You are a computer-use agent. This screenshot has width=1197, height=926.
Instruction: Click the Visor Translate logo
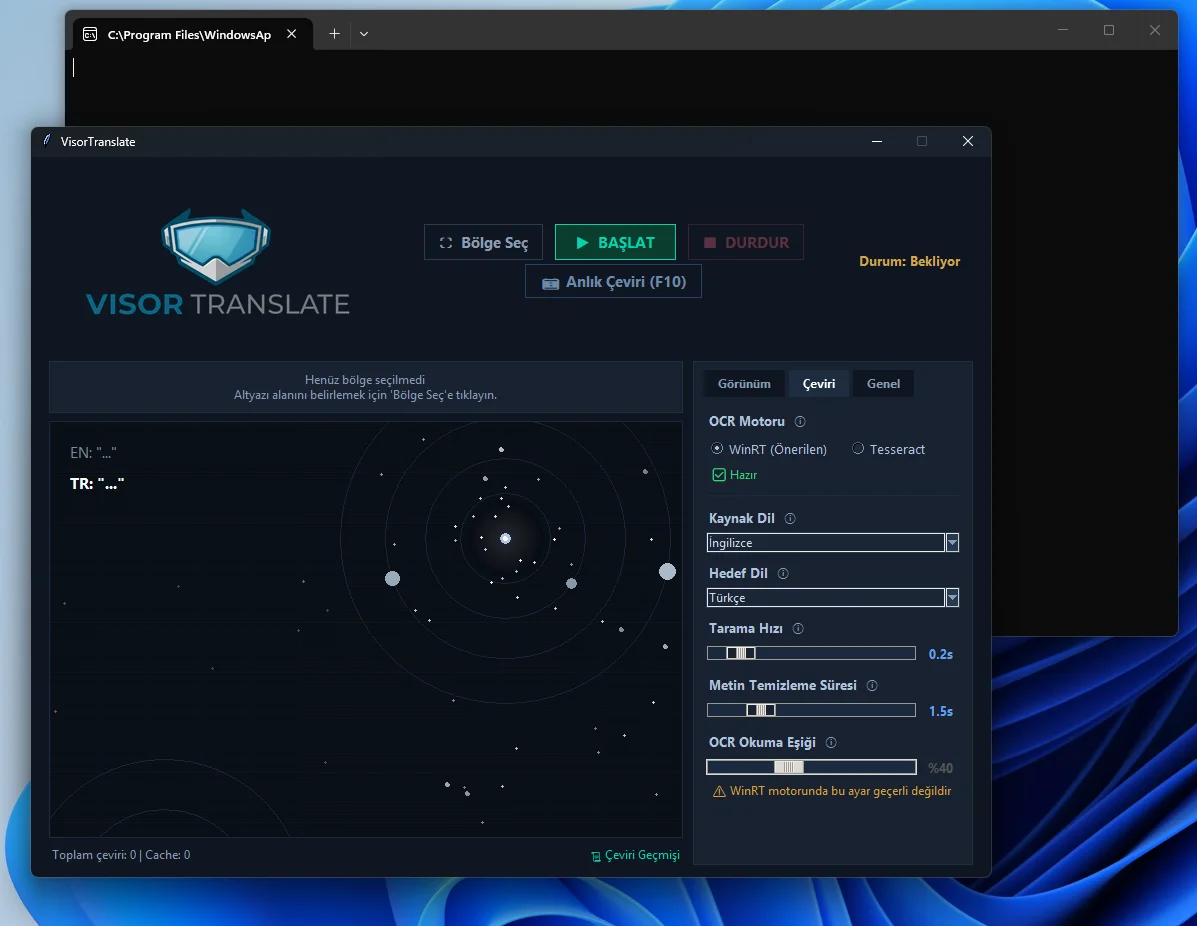tap(218, 262)
